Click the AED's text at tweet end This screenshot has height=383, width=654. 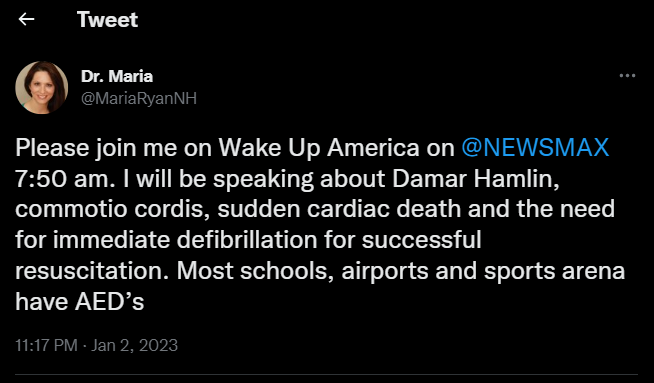(x=109, y=302)
